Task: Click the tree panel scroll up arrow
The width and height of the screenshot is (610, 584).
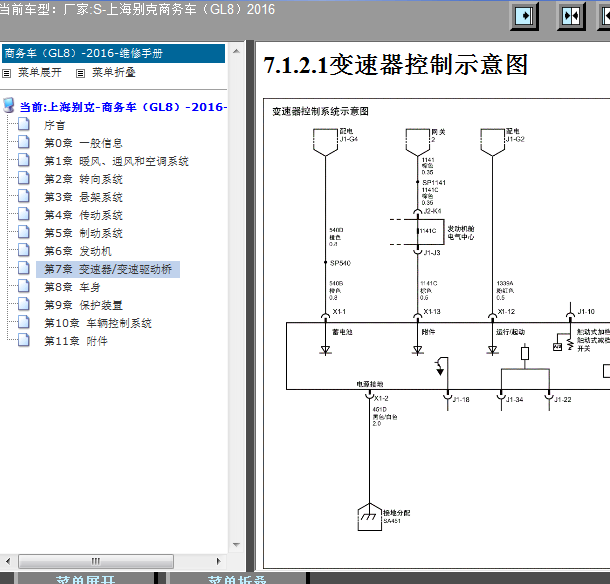Action: tap(236, 51)
